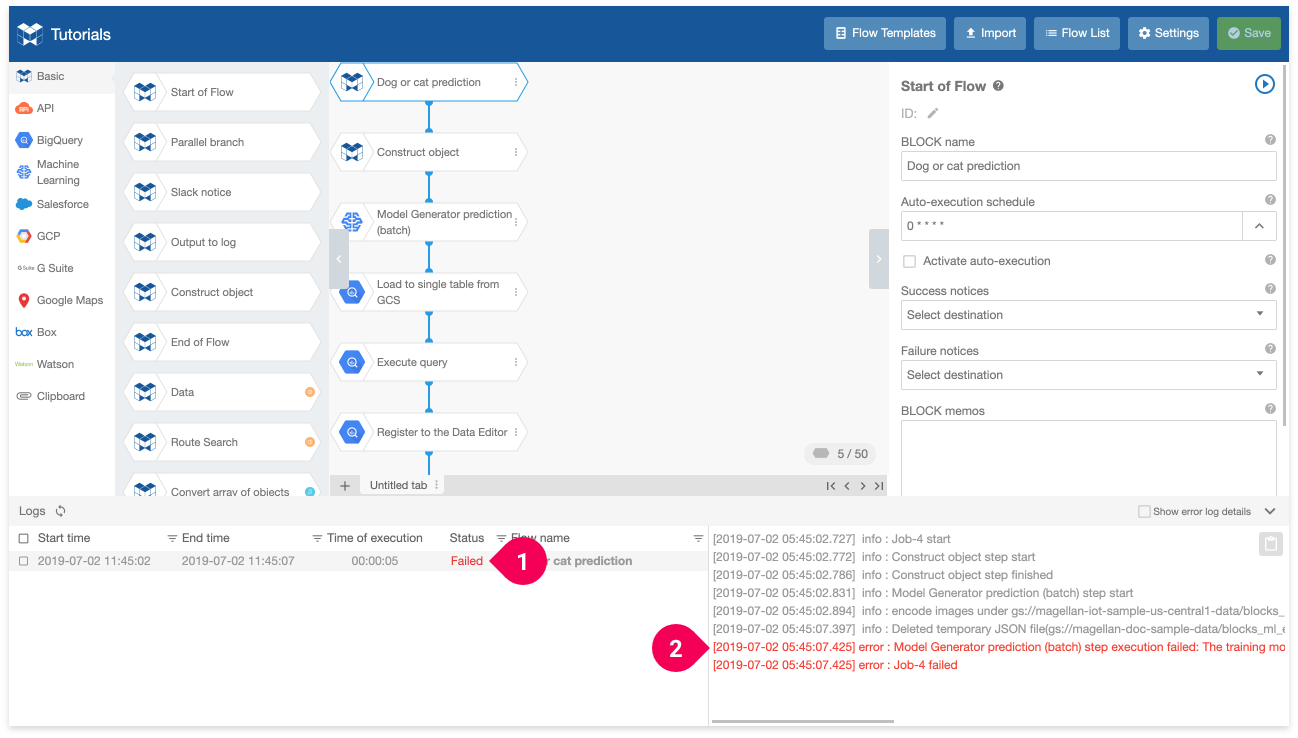Open the Flow Templates button
The height and width of the screenshot is (738, 1298).
pos(885,33)
